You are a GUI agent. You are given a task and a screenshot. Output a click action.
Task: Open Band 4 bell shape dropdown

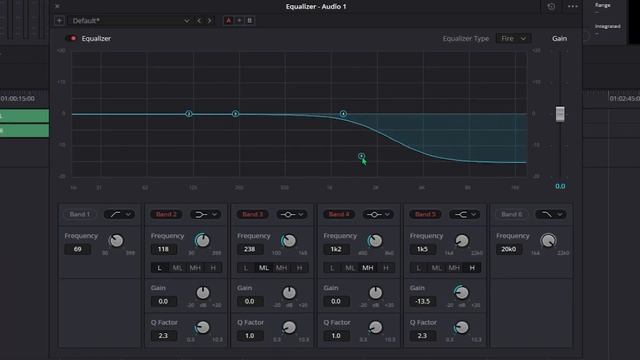point(378,214)
